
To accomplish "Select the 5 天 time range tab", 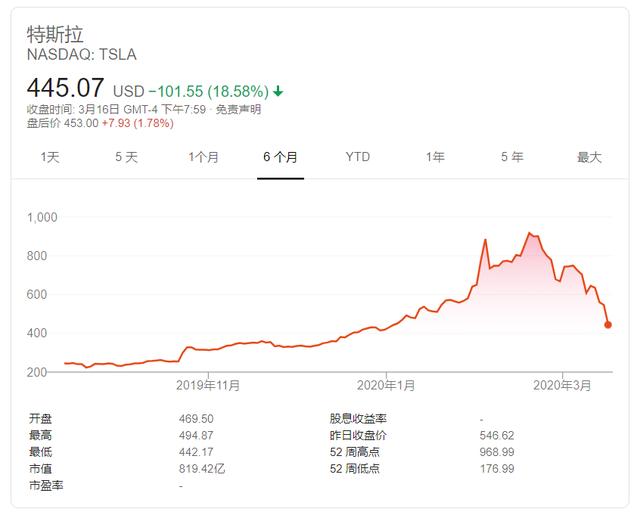I will [126, 157].
